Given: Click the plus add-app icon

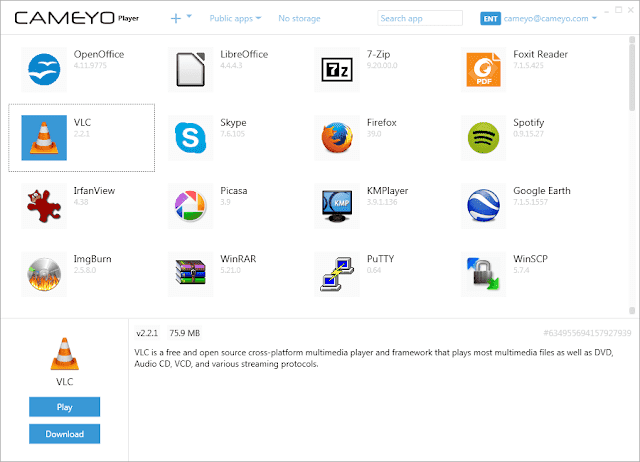Looking at the screenshot, I should tap(176, 18).
